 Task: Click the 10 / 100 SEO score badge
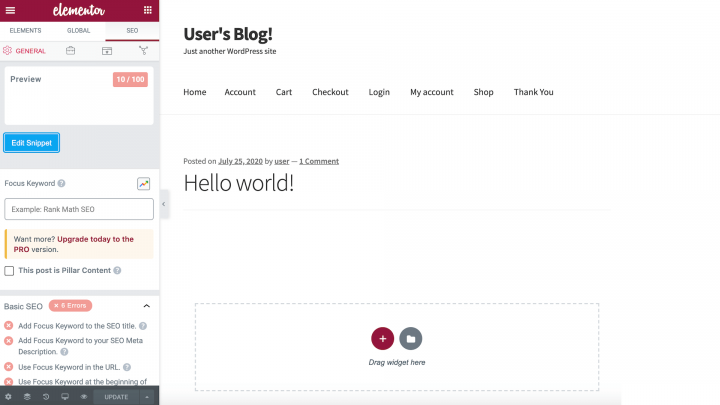point(130,79)
